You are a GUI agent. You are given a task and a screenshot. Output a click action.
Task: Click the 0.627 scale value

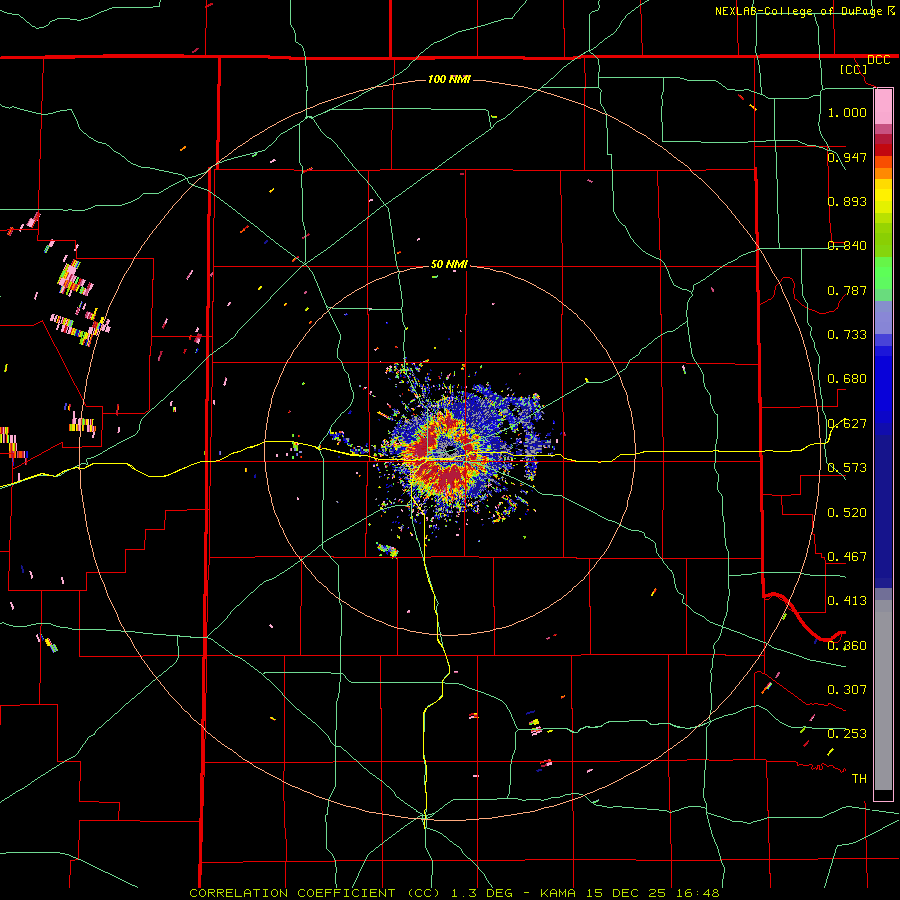(x=847, y=424)
